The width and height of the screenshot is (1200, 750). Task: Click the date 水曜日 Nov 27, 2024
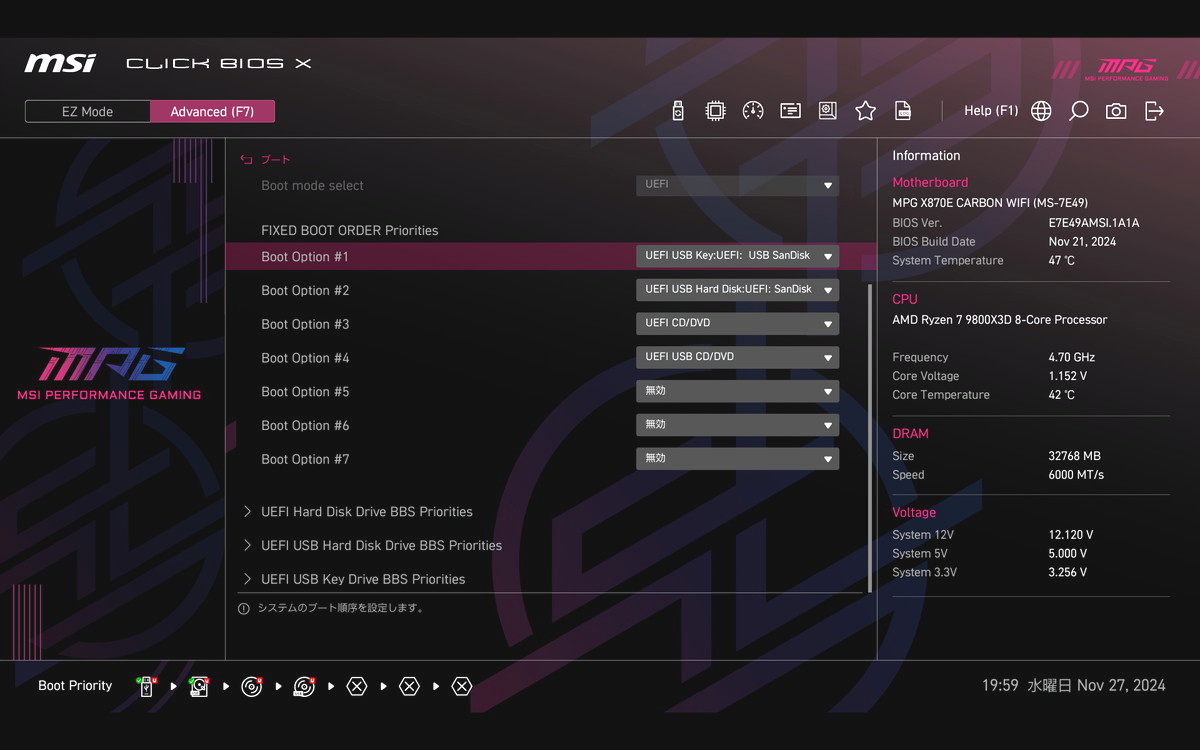point(1096,686)
